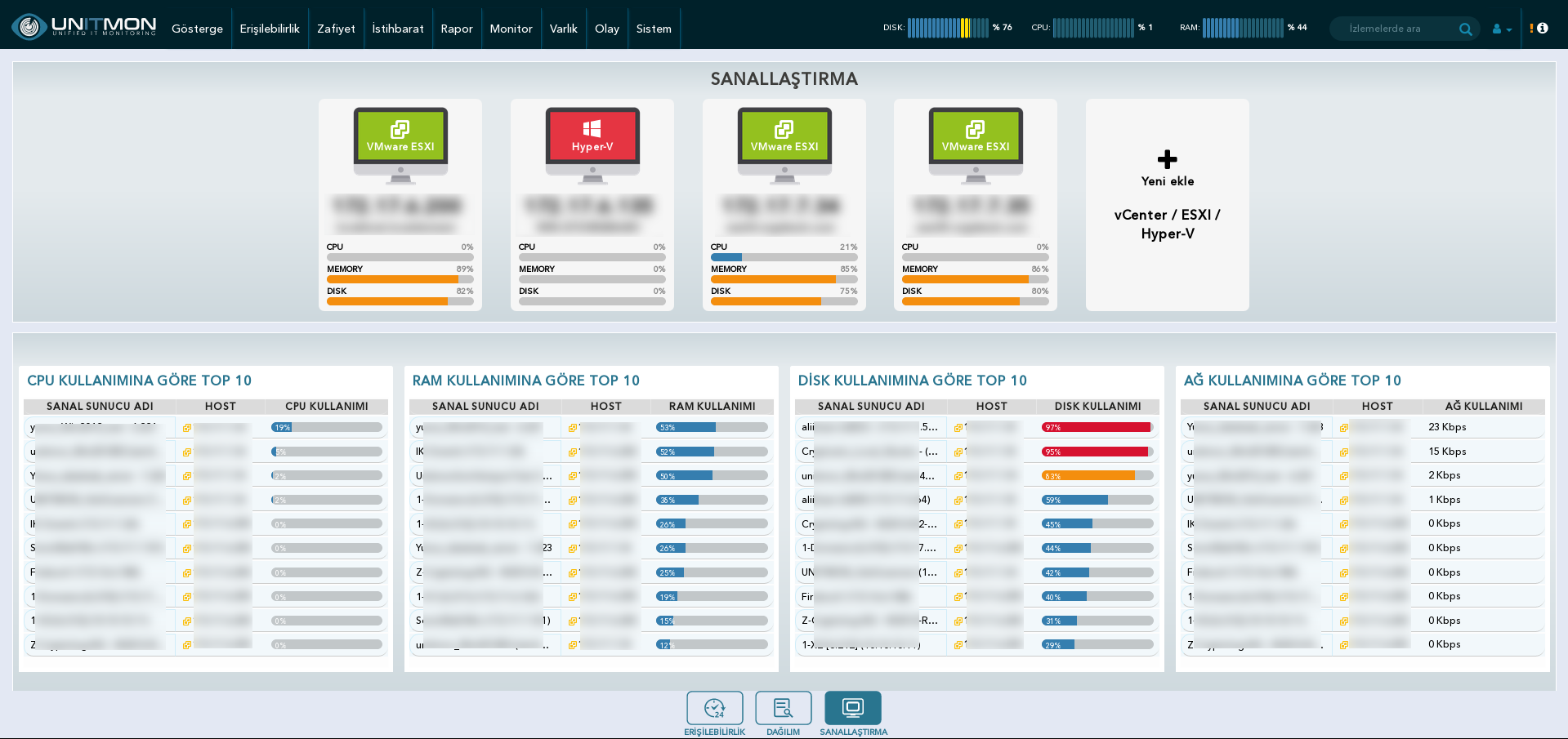Open the Varlık menu
Viewport: 1568px width, 739px height.
[x=563, y=29]
